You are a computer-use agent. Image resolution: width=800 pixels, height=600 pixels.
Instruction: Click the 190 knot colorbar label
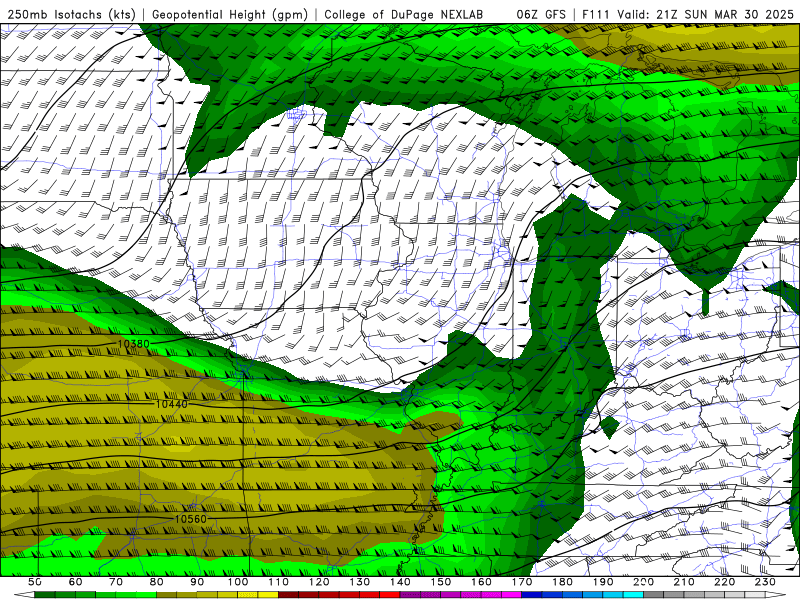[603, 582]
